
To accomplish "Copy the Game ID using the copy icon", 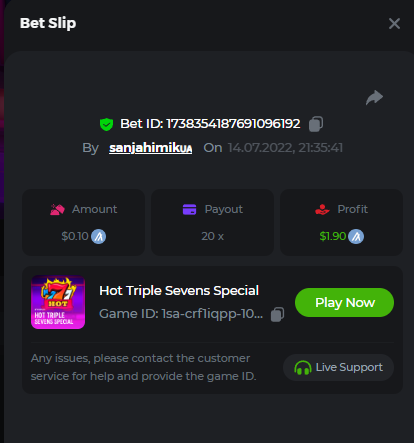I will [x=277, y=314].
